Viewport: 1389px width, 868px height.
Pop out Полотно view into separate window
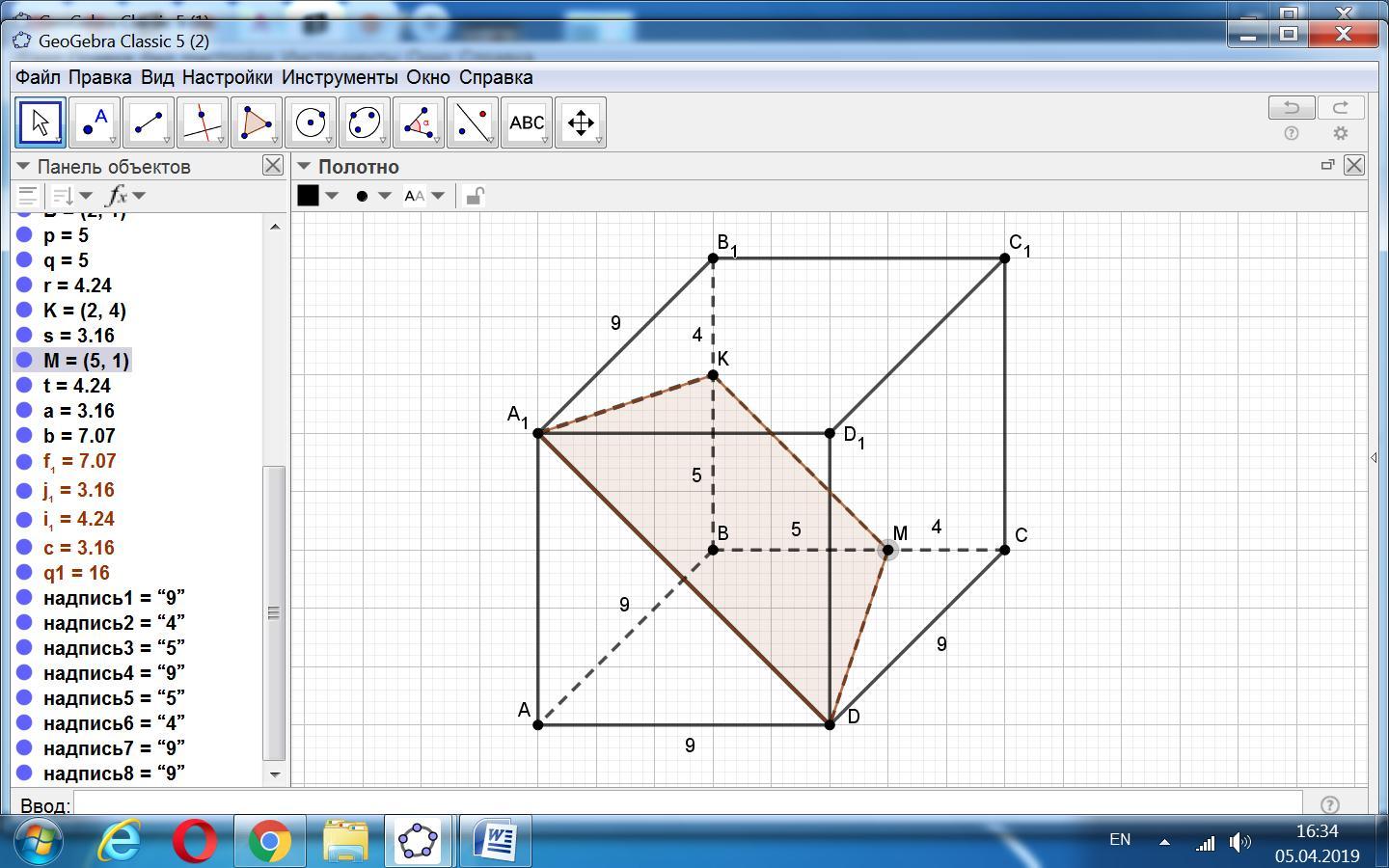point(1327,165)
